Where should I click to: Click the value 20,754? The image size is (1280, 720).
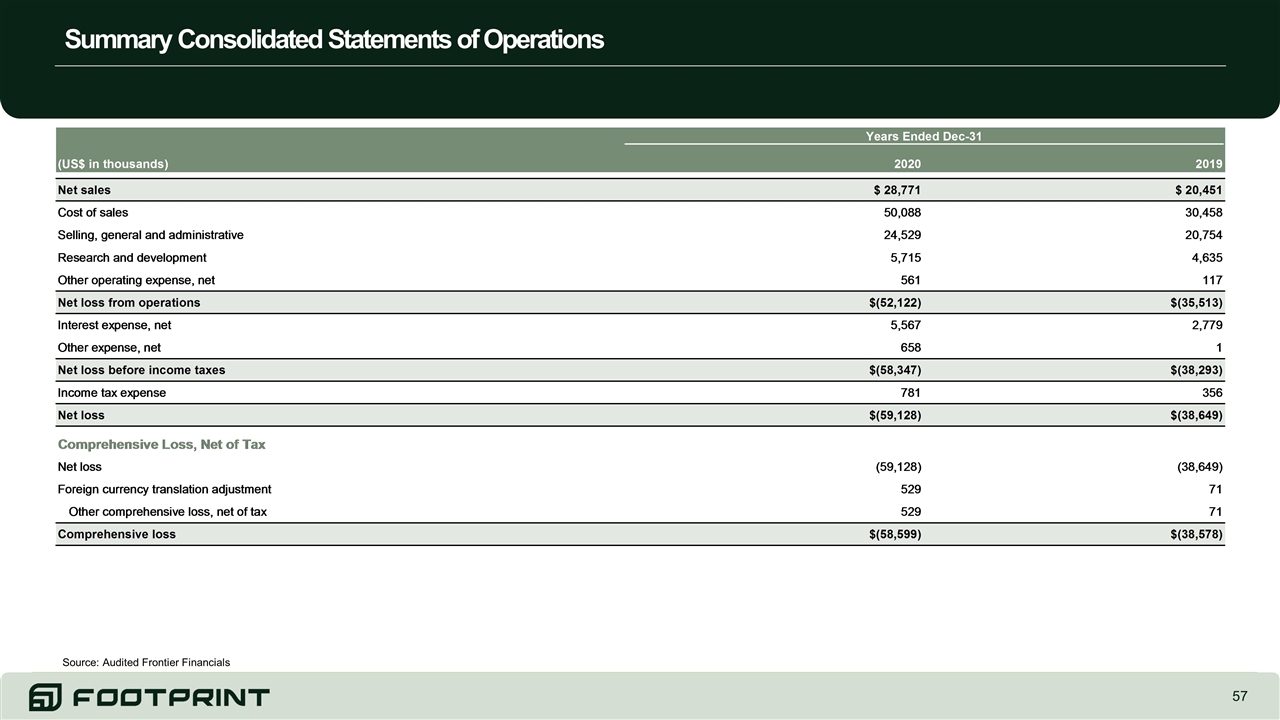(x=1203, y=235)
